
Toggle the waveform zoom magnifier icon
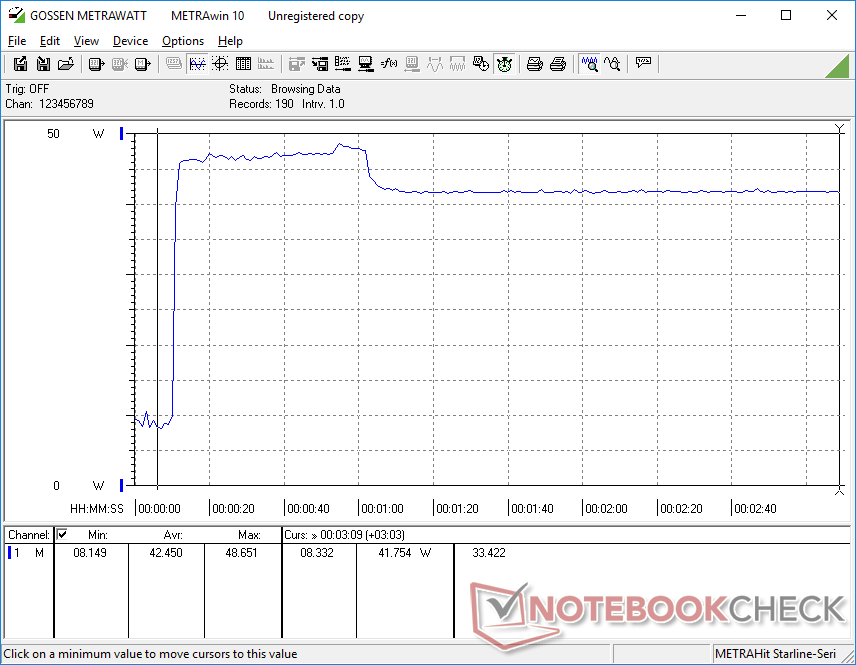[590, 64]
